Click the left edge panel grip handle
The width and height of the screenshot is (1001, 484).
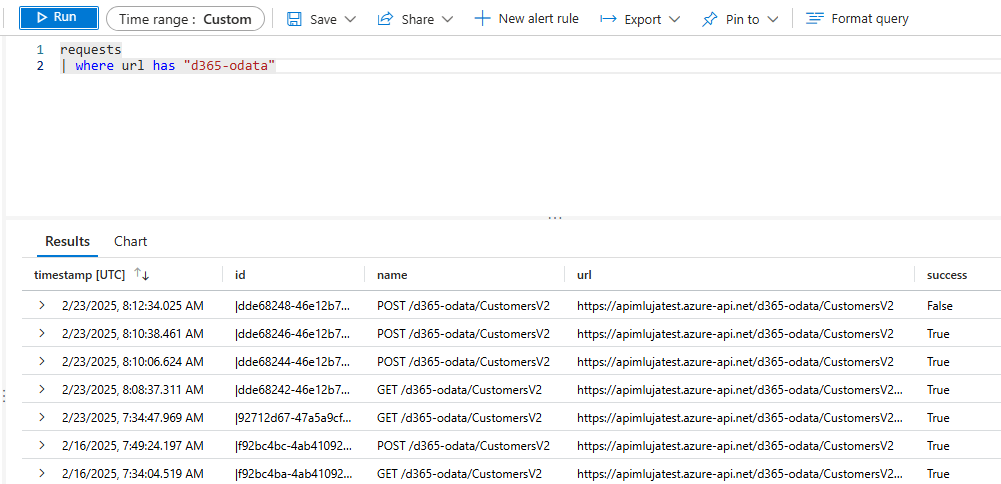pos(3,395)
